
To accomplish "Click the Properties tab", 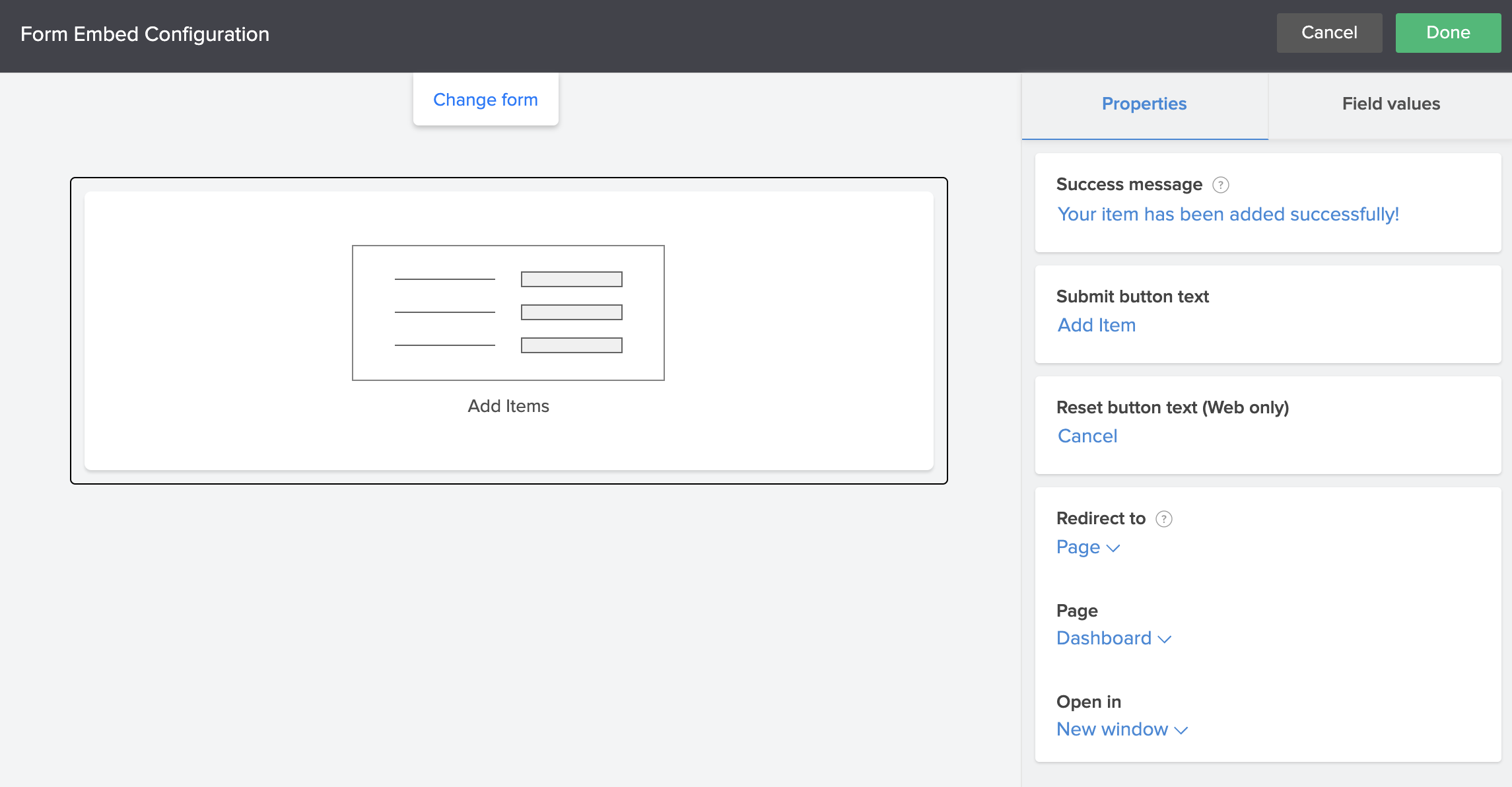I will 1144,104.
